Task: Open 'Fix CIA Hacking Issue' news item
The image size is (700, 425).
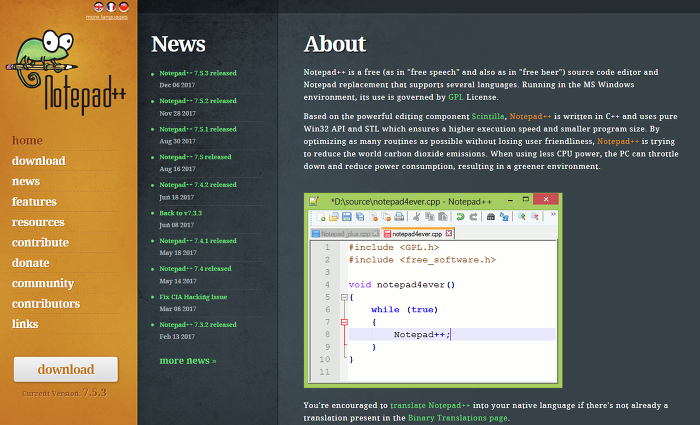Action: pyautogui.click(x=193, y=297)
